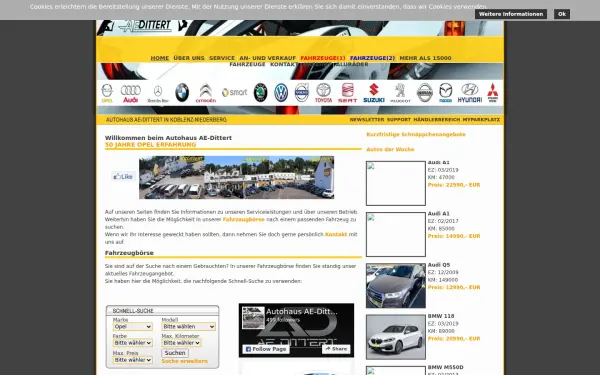Open the Marke dropdown showing Opel
The image size is (600, 375).
click(x=132, y=327)
